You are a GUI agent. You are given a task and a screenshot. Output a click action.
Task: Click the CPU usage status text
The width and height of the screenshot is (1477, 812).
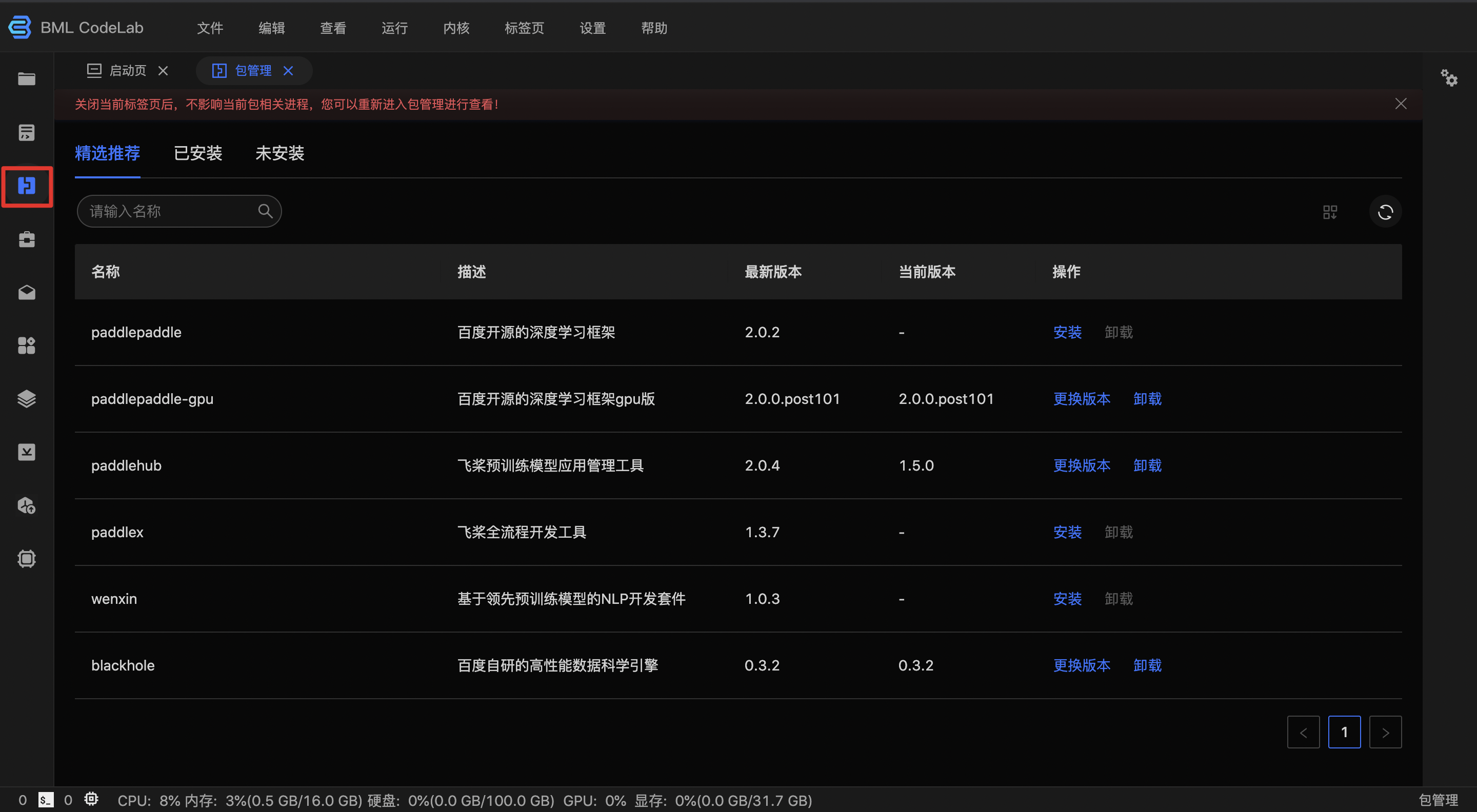pyautogui.click(x=149, y=801)
